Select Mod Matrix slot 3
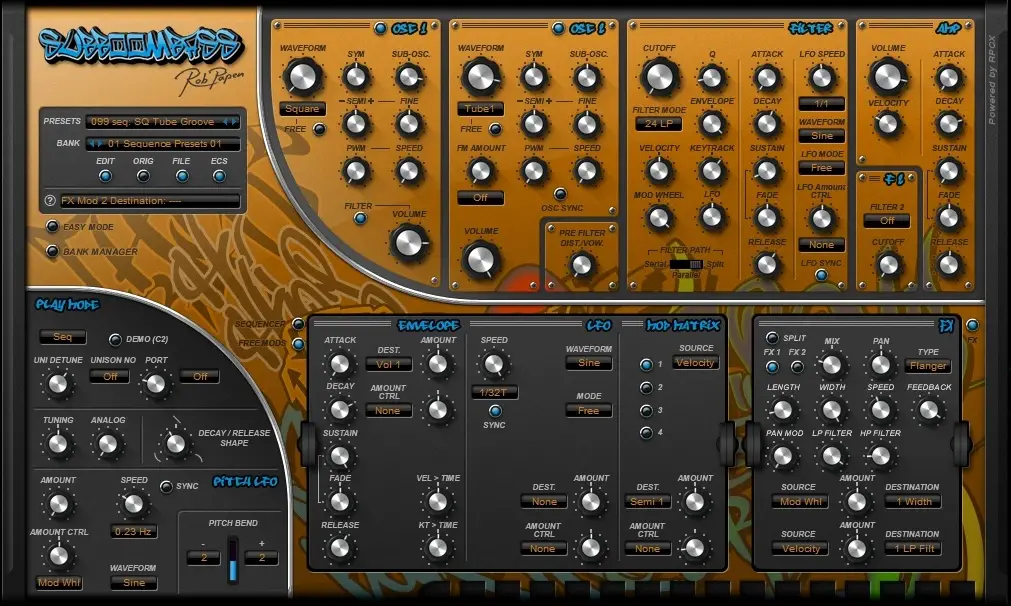The image size is (1011, 606). (646, 411)
